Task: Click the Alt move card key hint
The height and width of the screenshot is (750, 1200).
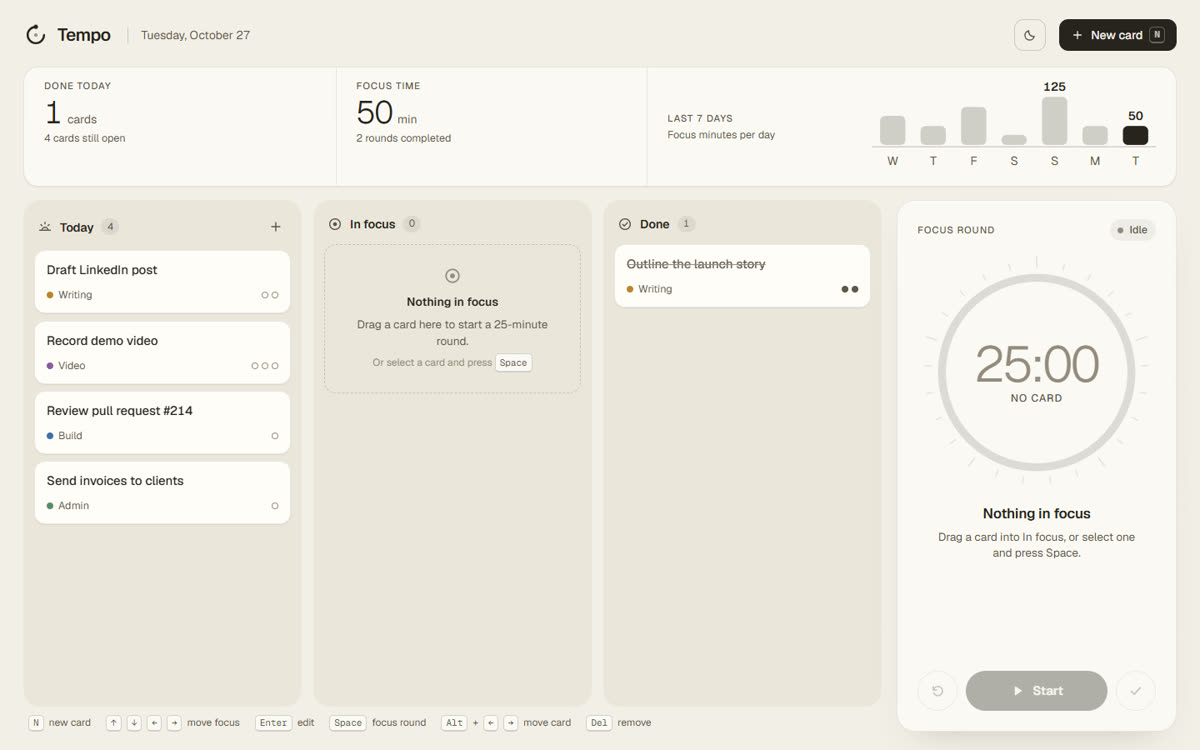Action: (x=454, y=723)
